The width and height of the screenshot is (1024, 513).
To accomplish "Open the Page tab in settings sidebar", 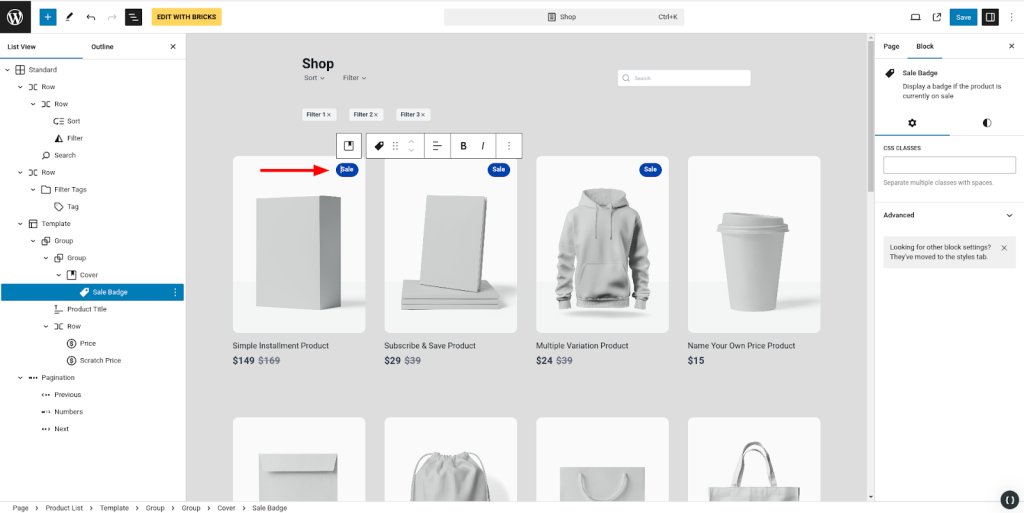I will pos(891,47).
